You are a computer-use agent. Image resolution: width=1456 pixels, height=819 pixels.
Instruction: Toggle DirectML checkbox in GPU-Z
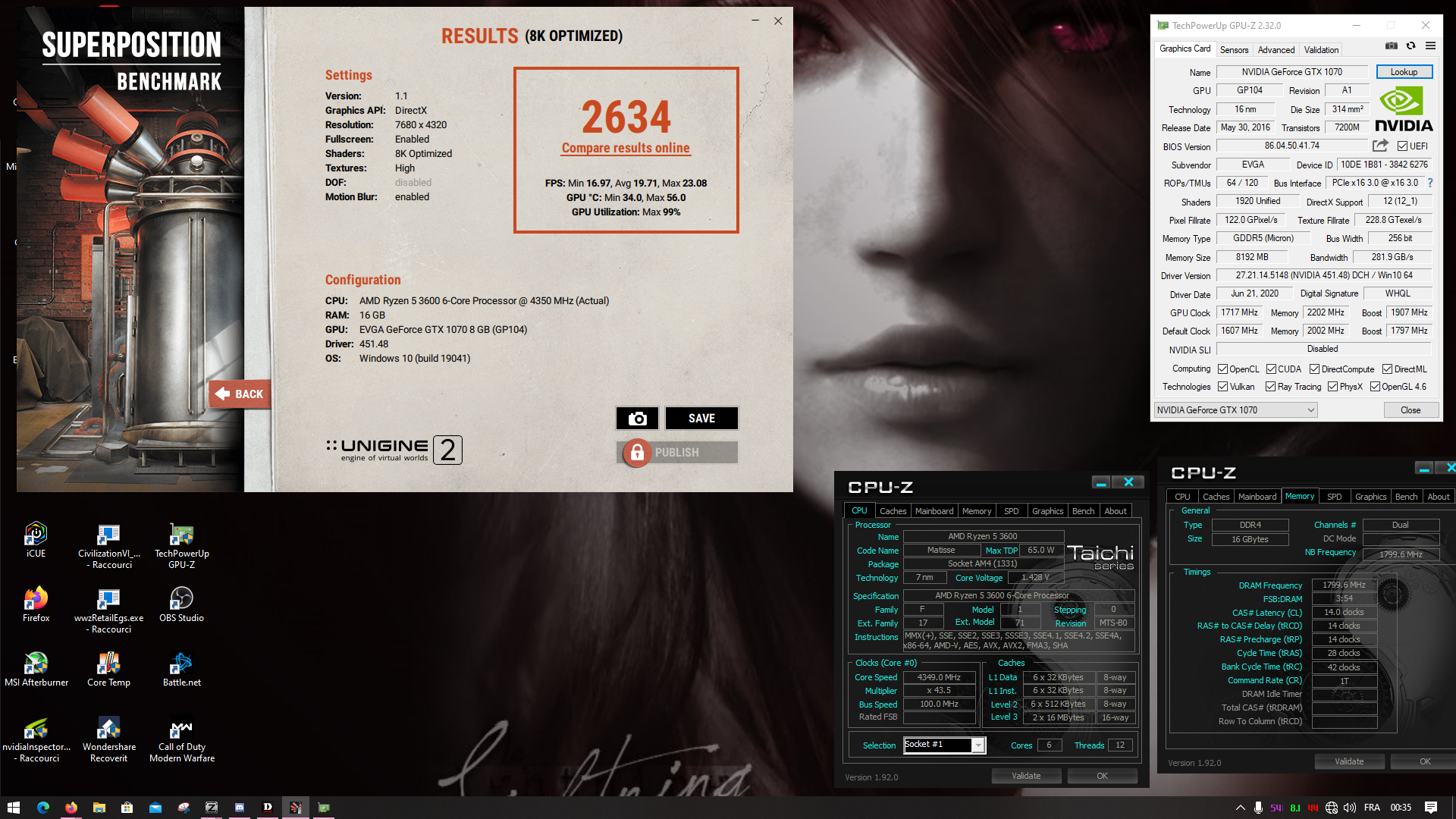(1387, 369)
